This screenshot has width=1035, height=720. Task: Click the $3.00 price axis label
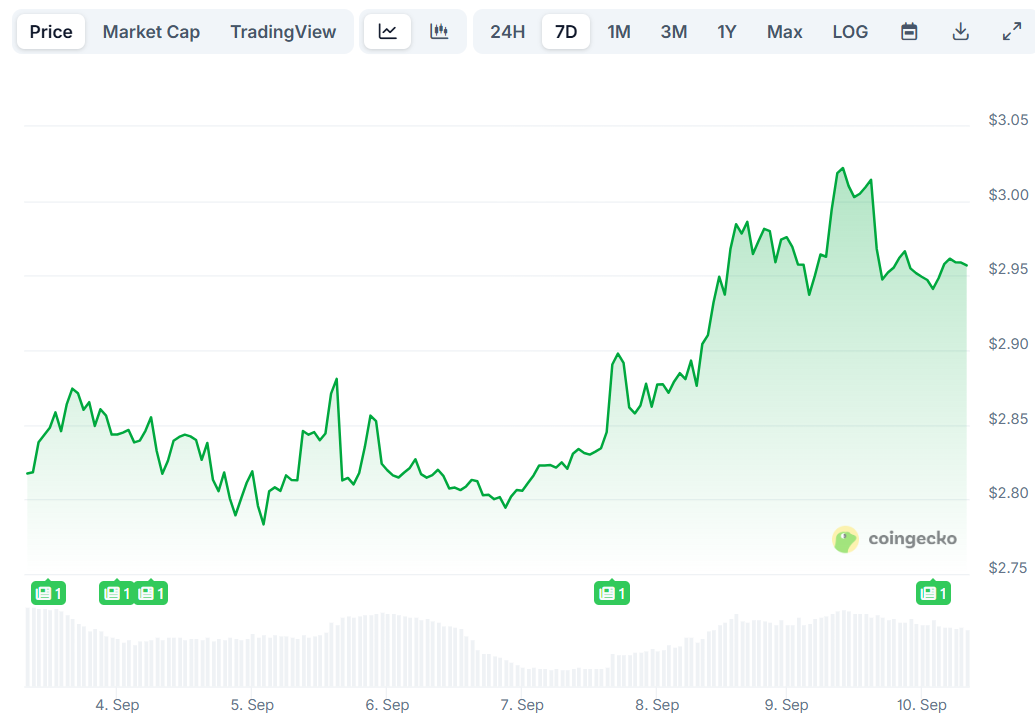(1008, 195)
